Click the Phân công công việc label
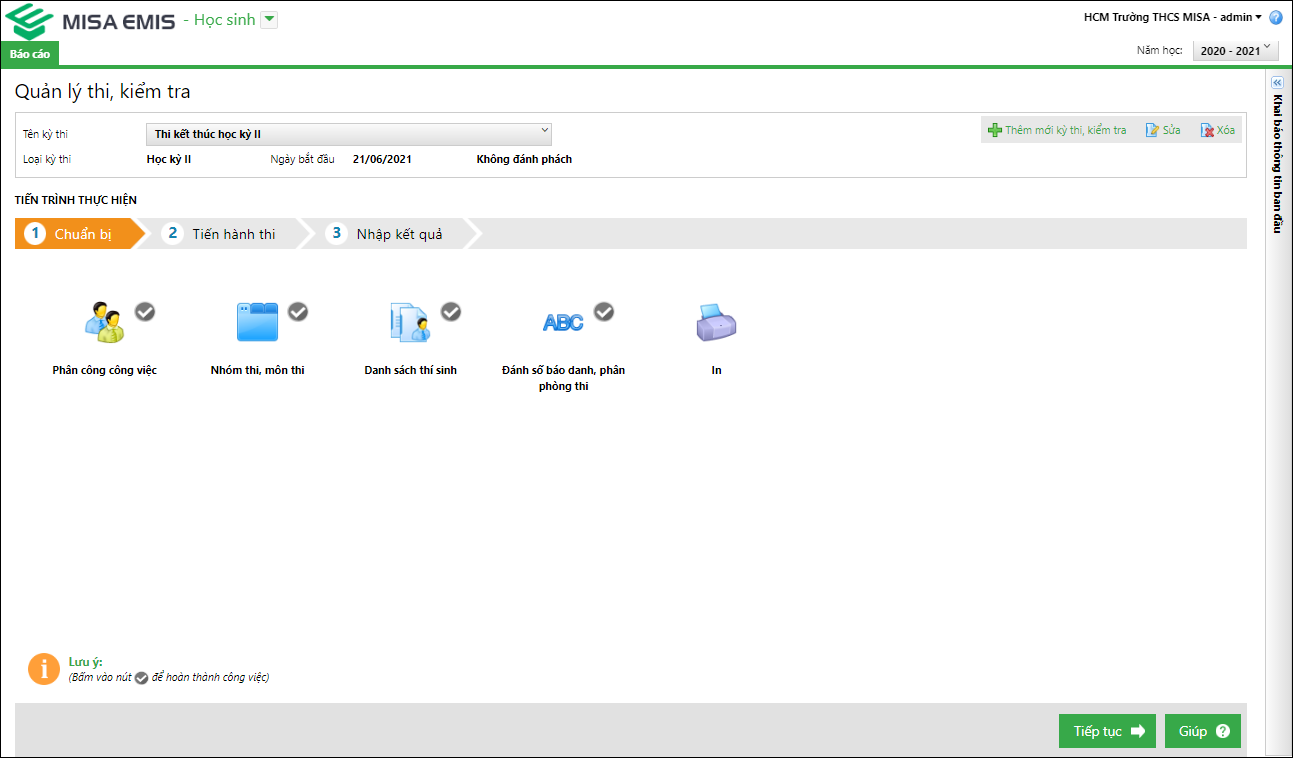The width and height of the screenshot is (1293, 758). pyautogui.click(x=105, y=370)
